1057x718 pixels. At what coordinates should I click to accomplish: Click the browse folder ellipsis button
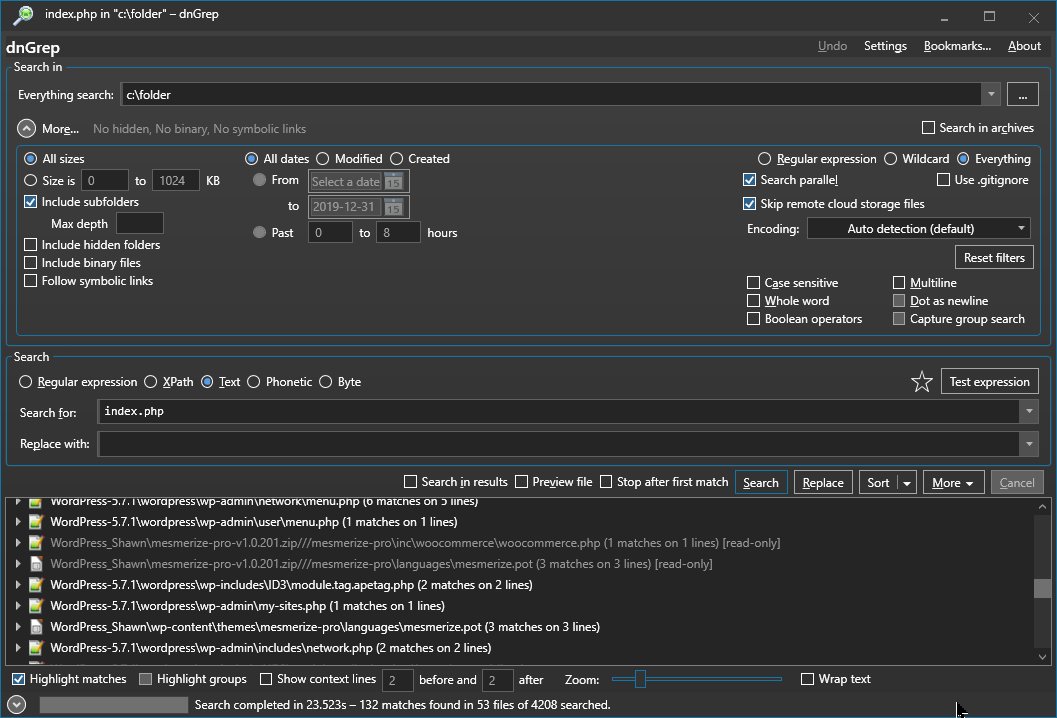coord(1023,94)
